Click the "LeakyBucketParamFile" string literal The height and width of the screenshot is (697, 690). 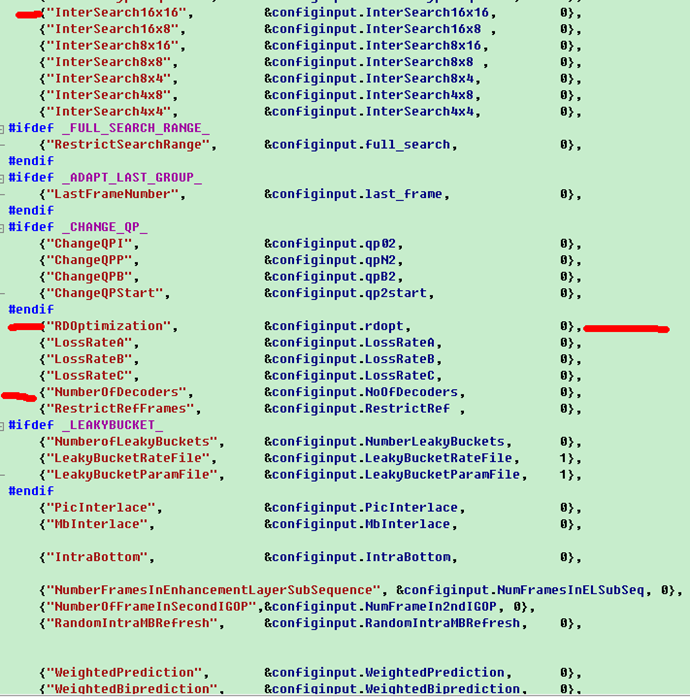pos(132,475)
